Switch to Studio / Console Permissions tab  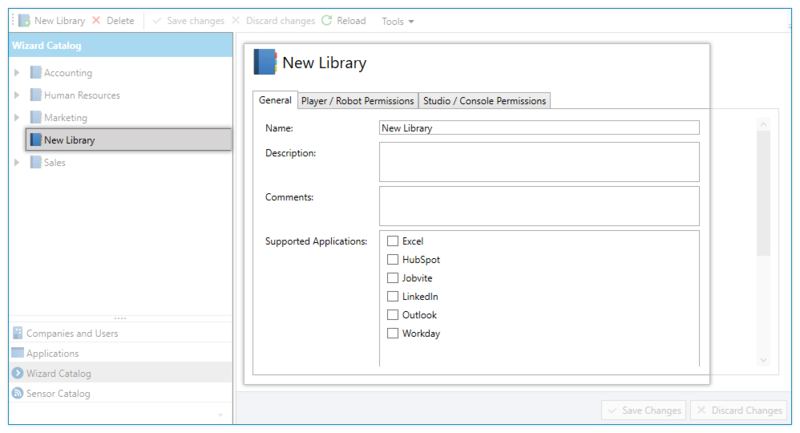484,101
